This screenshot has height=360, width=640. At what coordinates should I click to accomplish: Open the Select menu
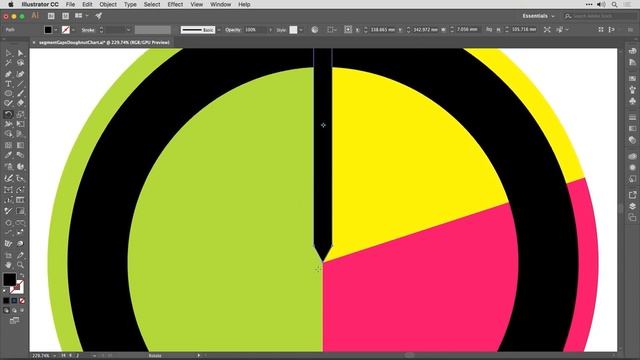click(x=152, y=4)
